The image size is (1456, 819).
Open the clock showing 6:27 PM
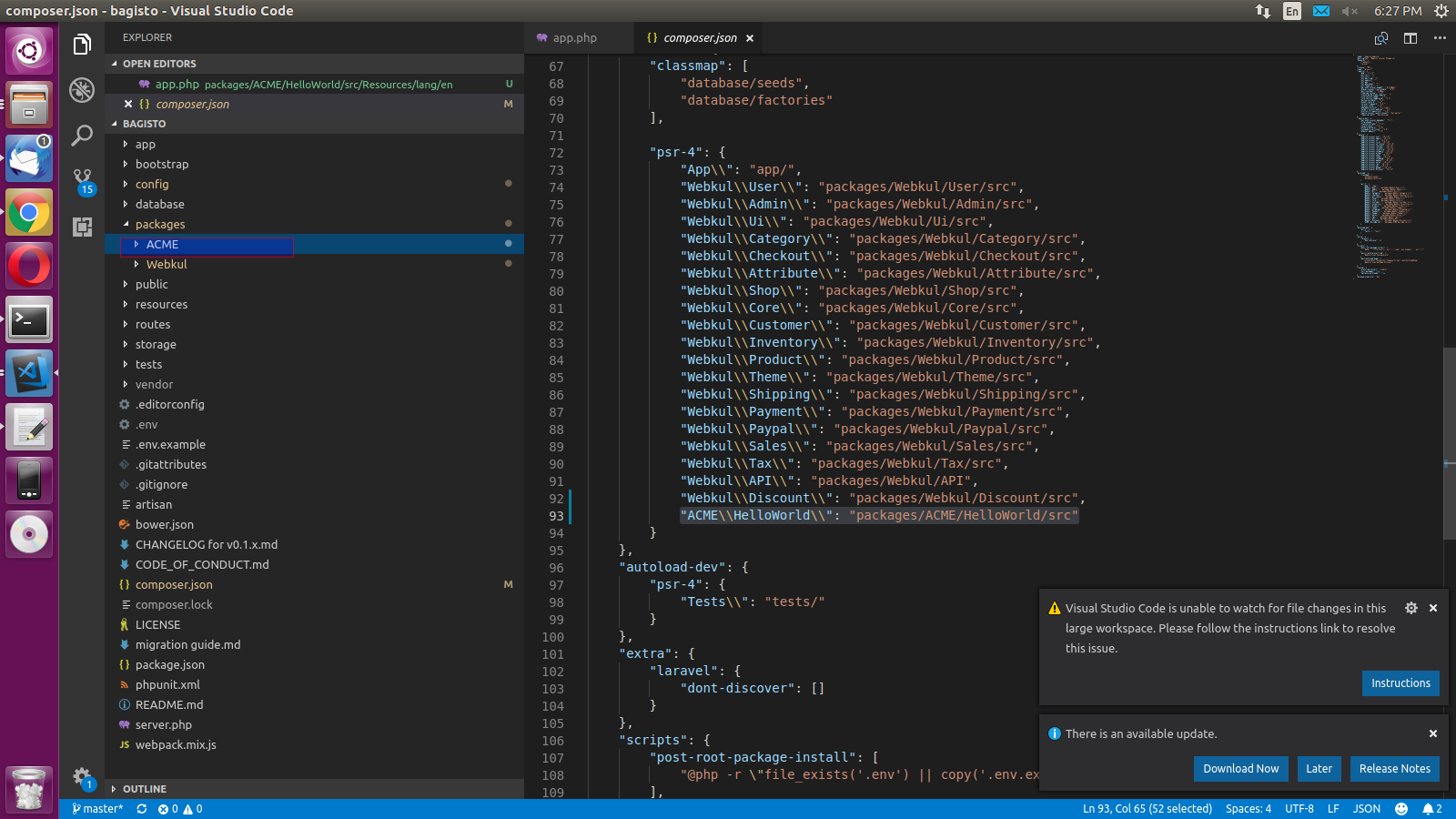click(x=1398, y=11)
